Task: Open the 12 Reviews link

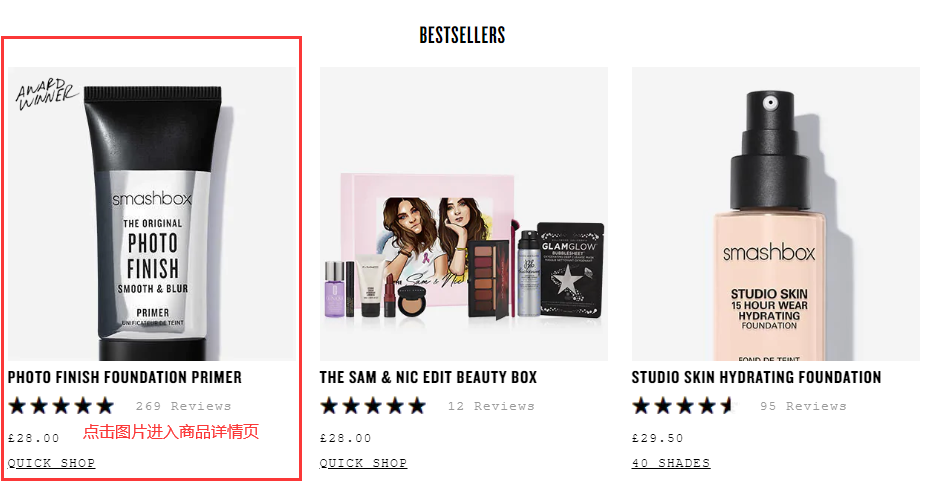Action: point(491,406)
